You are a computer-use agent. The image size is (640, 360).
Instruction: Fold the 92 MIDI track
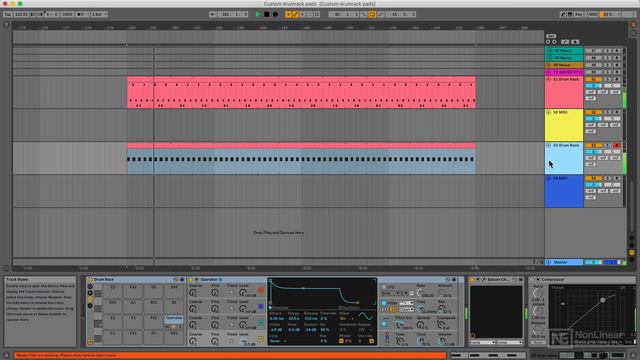point(549,112)
